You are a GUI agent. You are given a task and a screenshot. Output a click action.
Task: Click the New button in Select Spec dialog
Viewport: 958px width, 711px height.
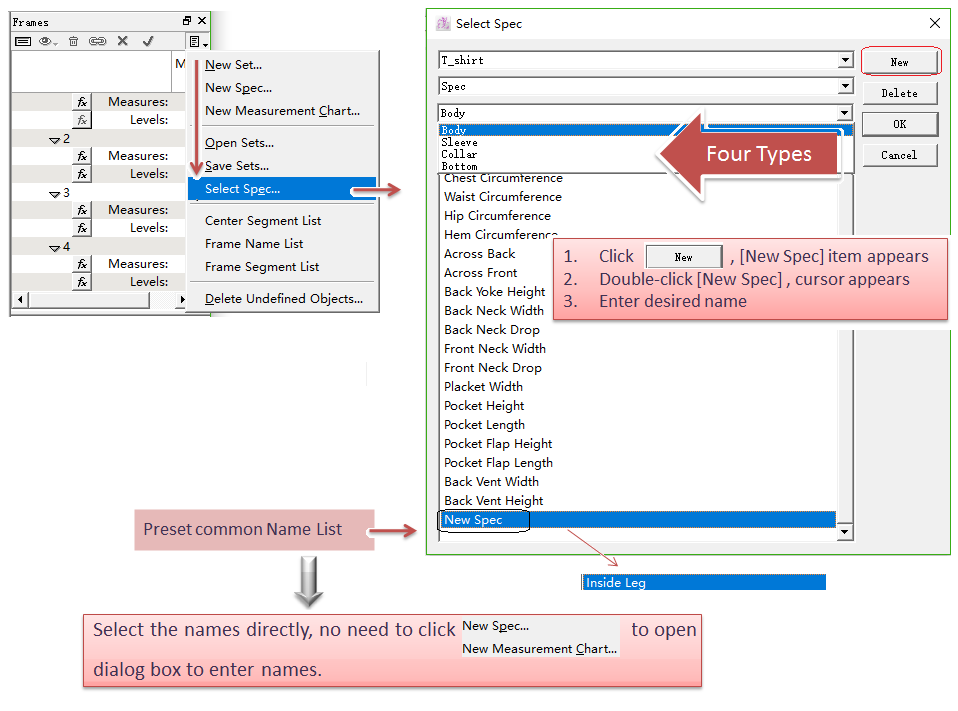click(899, 62)
